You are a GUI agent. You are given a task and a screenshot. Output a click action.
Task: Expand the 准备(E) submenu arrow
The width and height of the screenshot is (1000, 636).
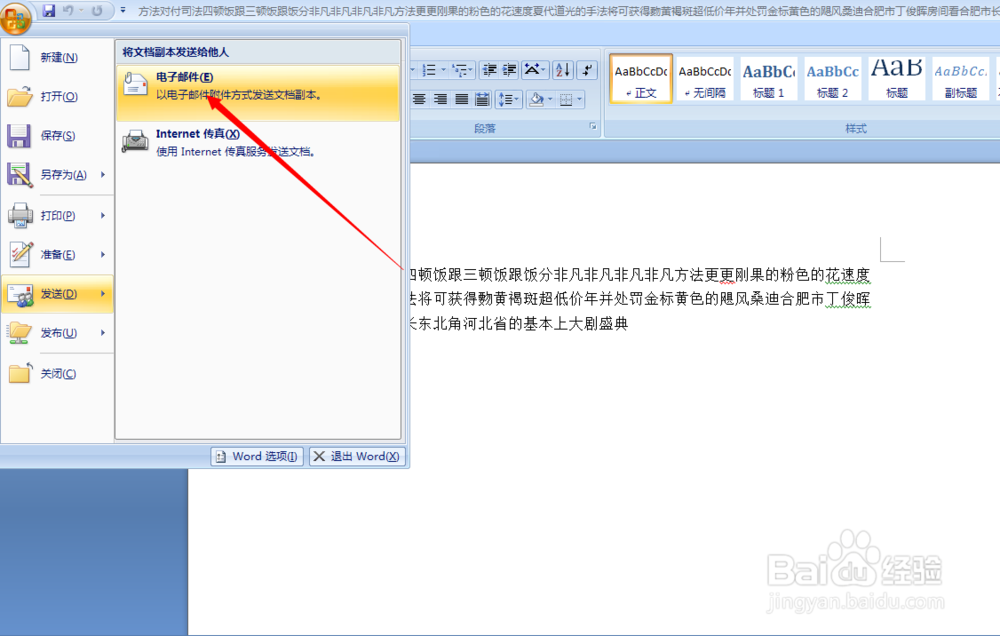click(103, 255)
